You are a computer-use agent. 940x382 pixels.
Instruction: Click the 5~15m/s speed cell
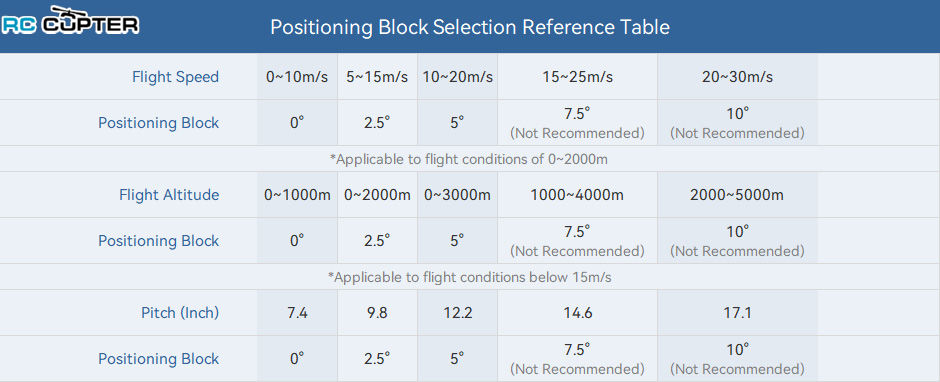click(x=377, y=77)
